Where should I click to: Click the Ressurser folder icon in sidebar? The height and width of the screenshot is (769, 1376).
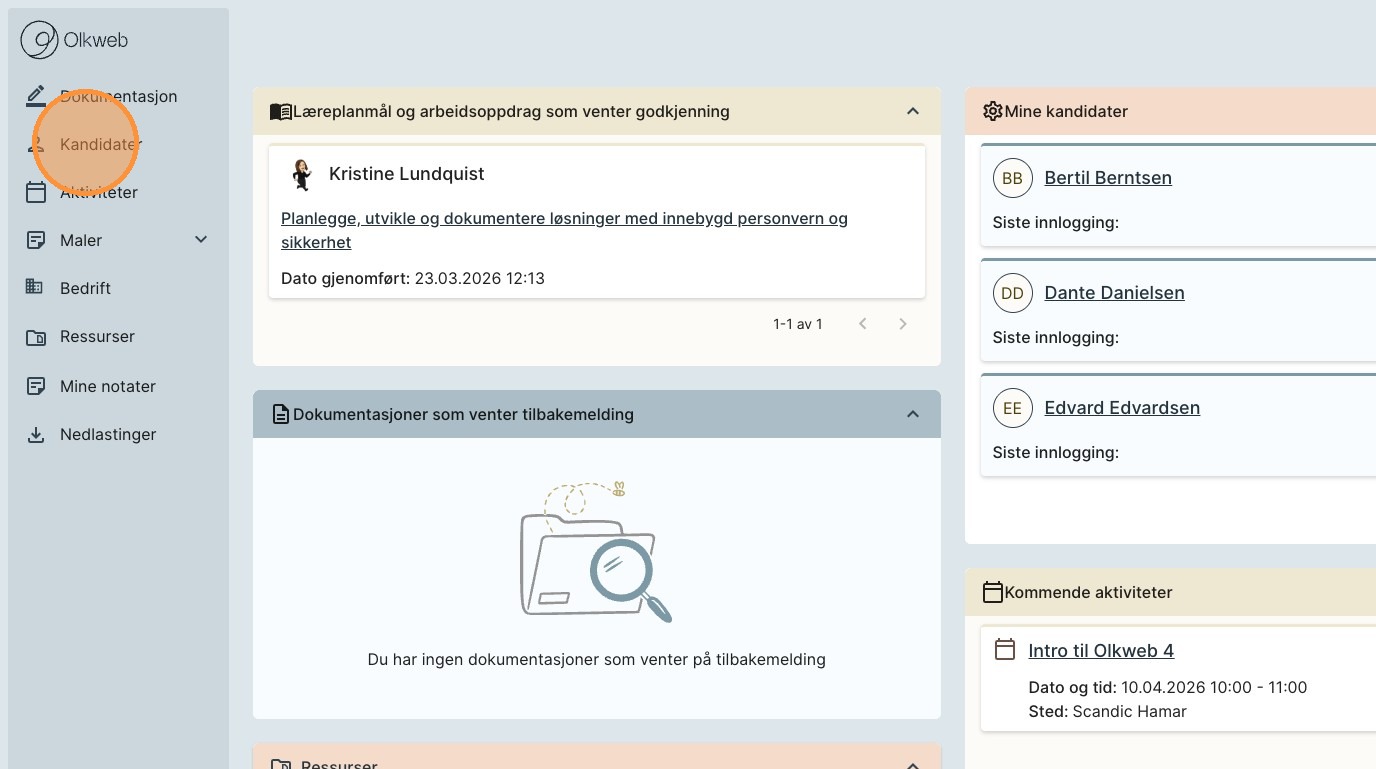point(36,337)
